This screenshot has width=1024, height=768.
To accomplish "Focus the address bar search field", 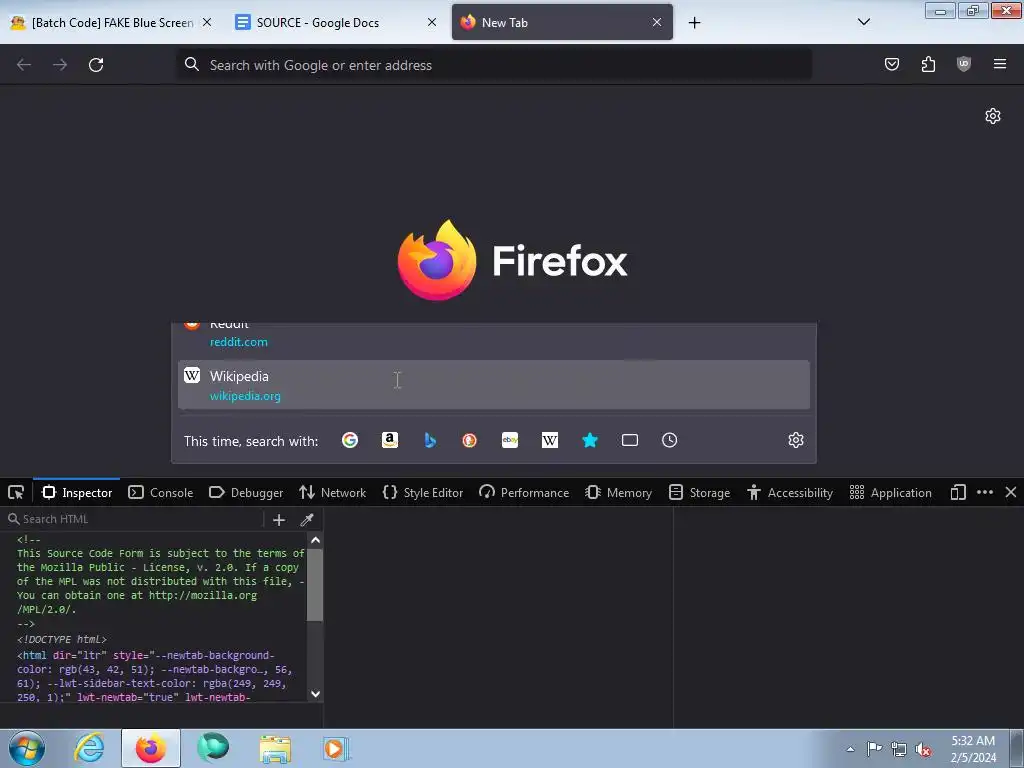I will click(494, 65).
